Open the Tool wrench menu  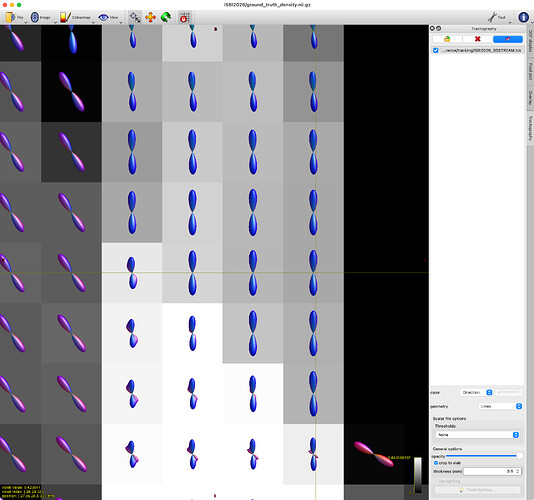[x=497, y=17]
